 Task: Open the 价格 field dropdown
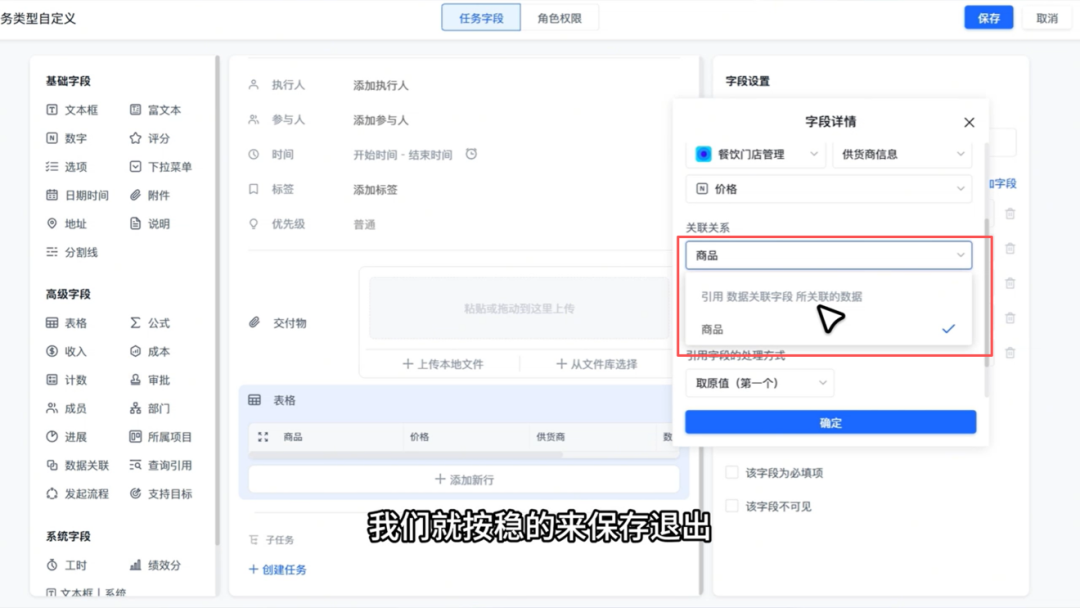829,189
